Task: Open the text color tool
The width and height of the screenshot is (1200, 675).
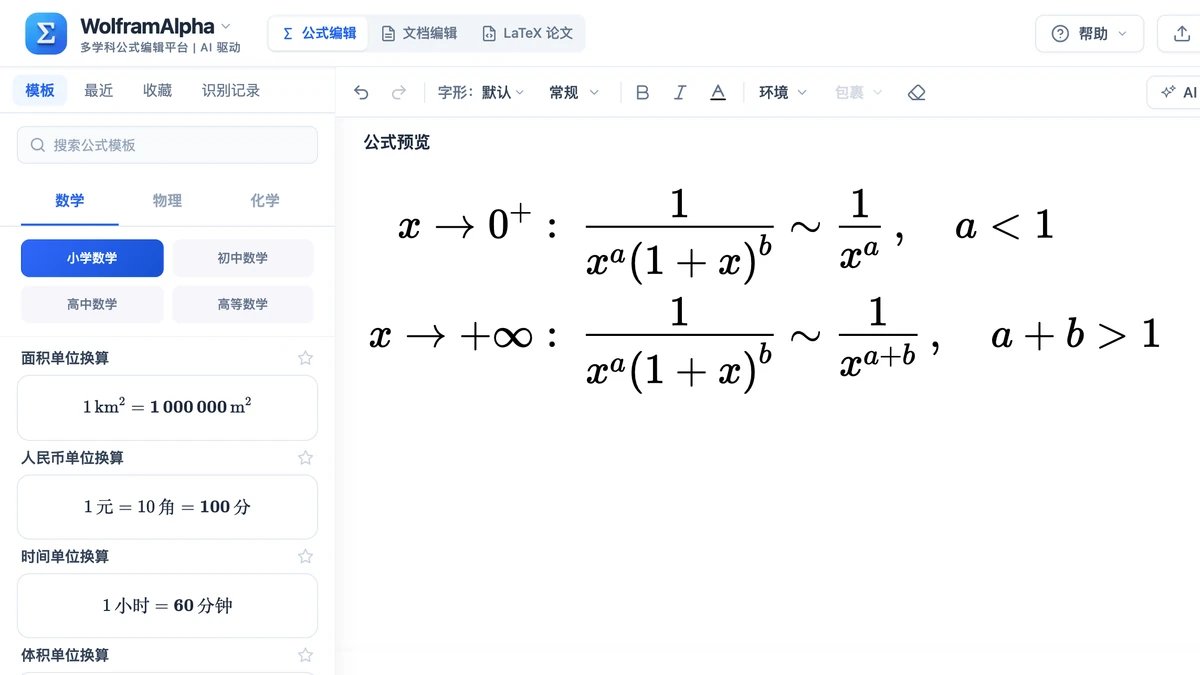Action: (x=718, y=92)
